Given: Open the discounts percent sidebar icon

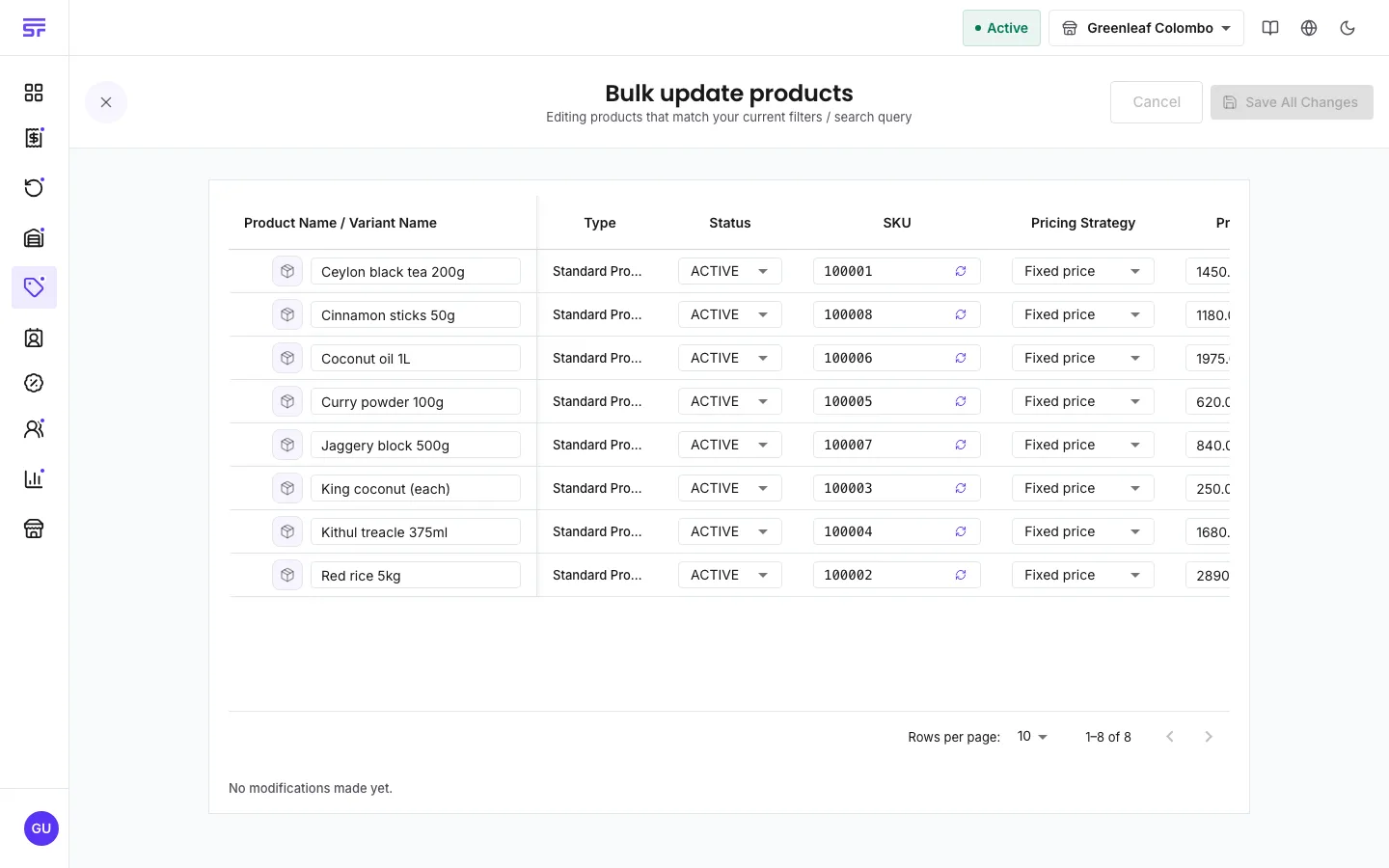Looking at the screenshot, I should [34, 383].
